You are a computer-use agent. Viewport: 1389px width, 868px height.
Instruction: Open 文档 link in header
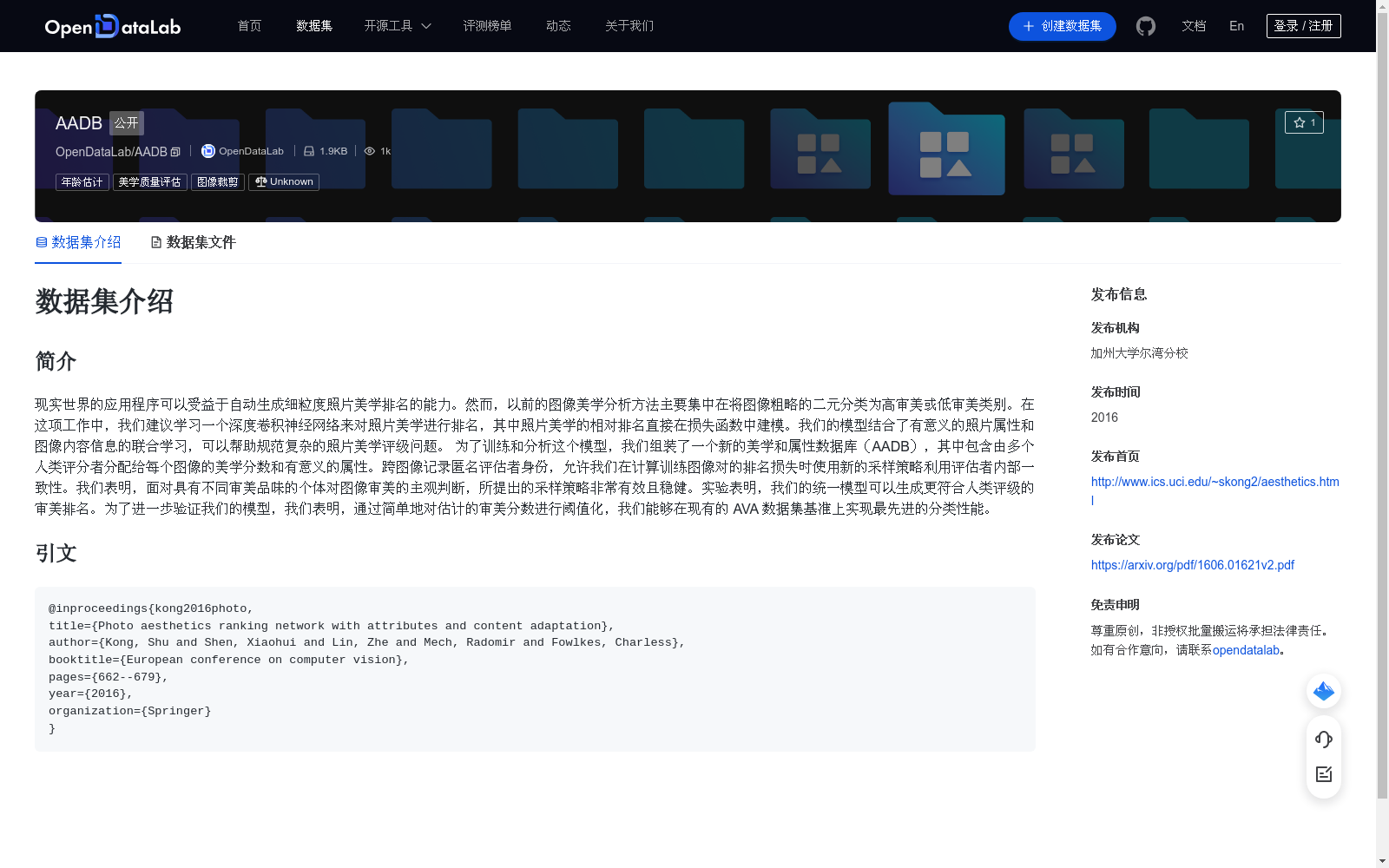point(1194,26)
